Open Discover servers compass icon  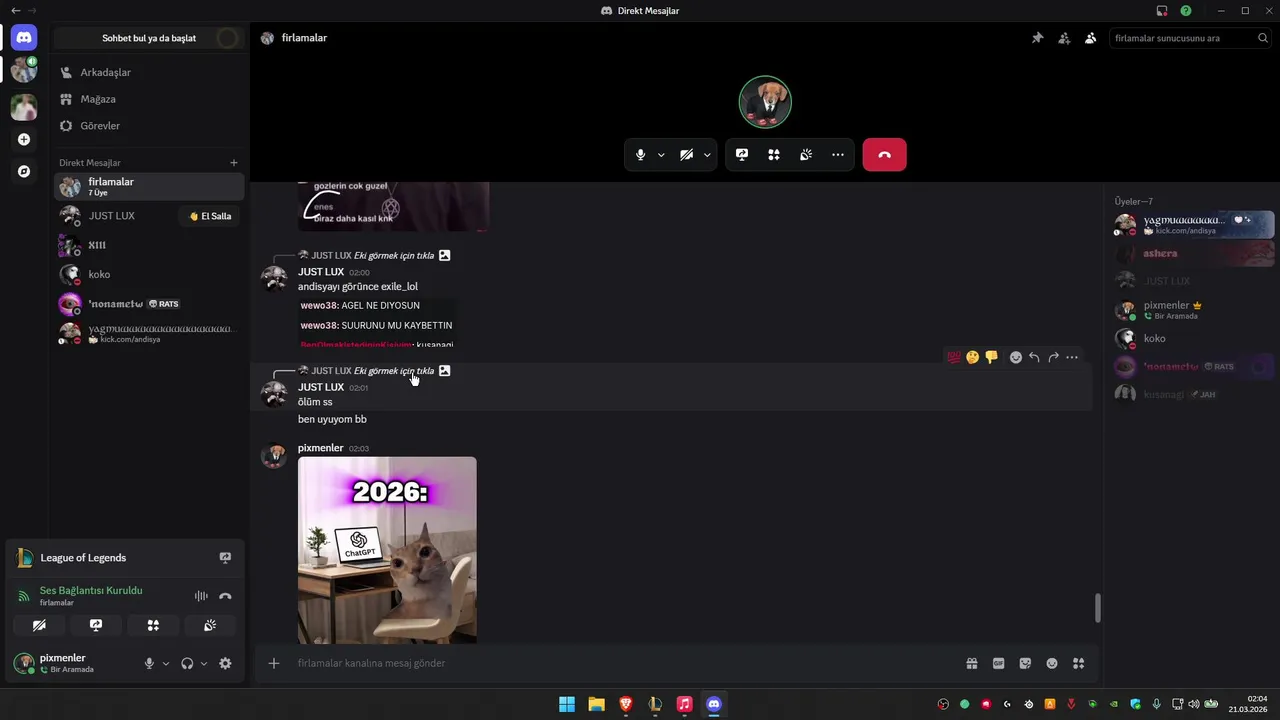click(24, 171)
